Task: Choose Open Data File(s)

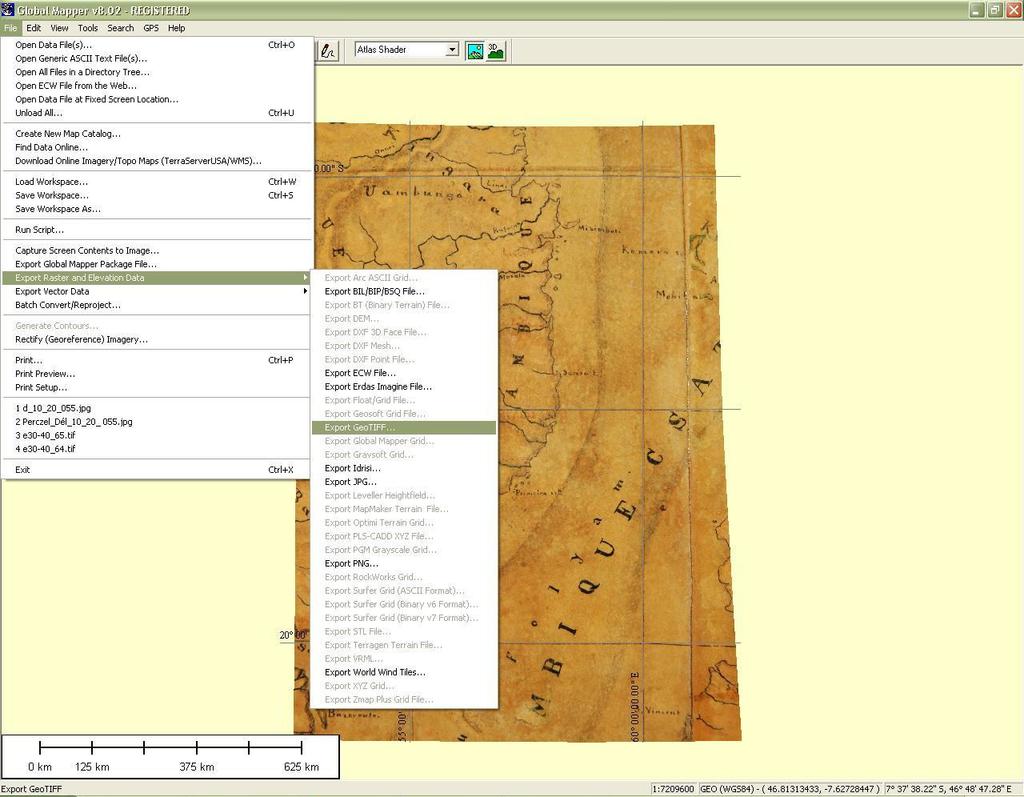Action: point(156,45)
